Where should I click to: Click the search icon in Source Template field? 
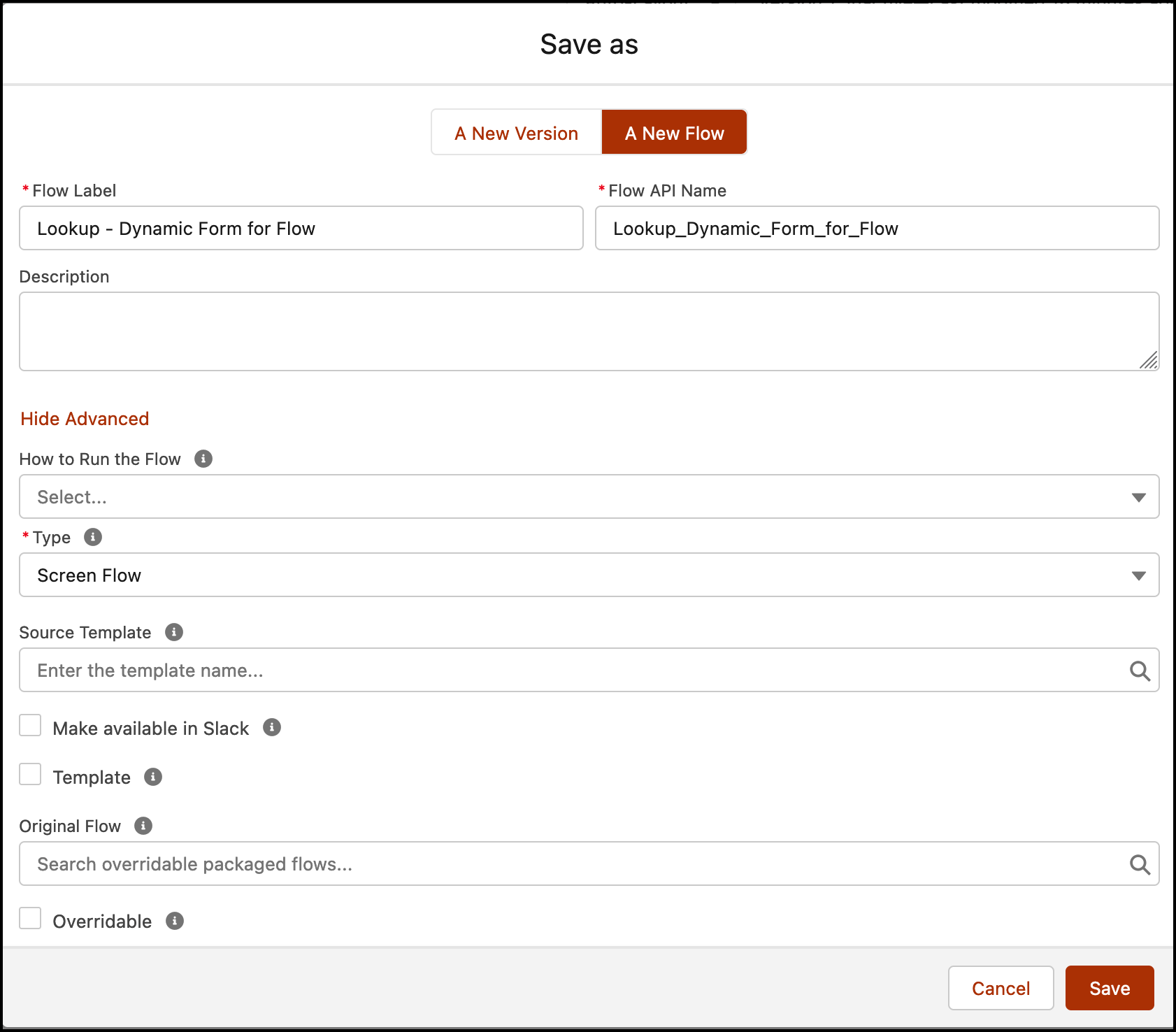coord(1140,671)
